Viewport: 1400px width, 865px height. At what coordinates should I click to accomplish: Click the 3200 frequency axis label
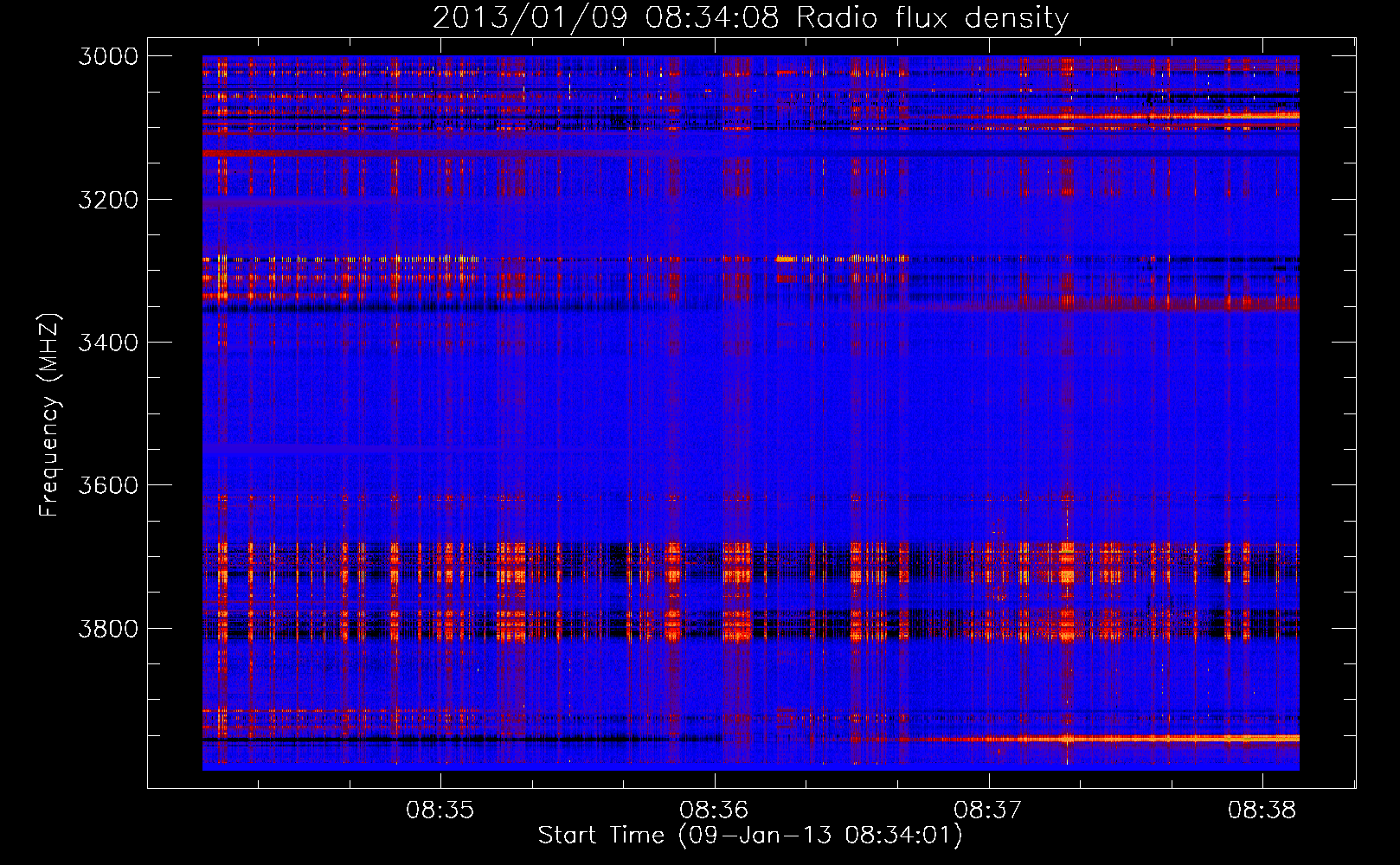click(108, 200)
